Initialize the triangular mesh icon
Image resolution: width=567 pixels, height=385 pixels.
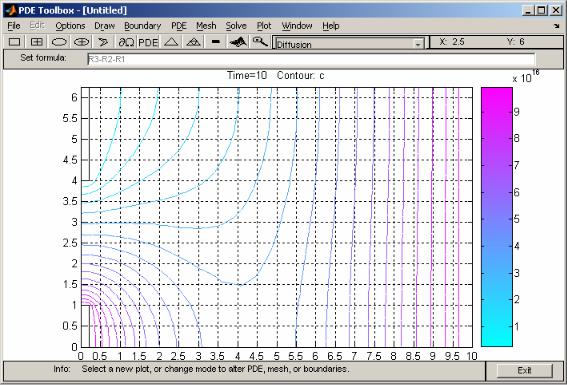(x=171, y=42)
